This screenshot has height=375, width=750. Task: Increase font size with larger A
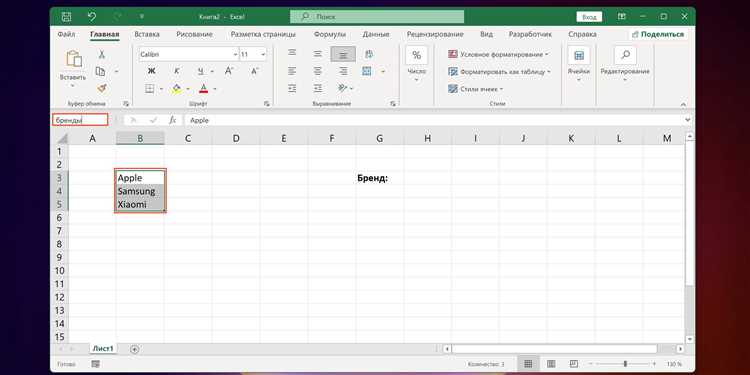pyautogui.click(x=229, y=71)
